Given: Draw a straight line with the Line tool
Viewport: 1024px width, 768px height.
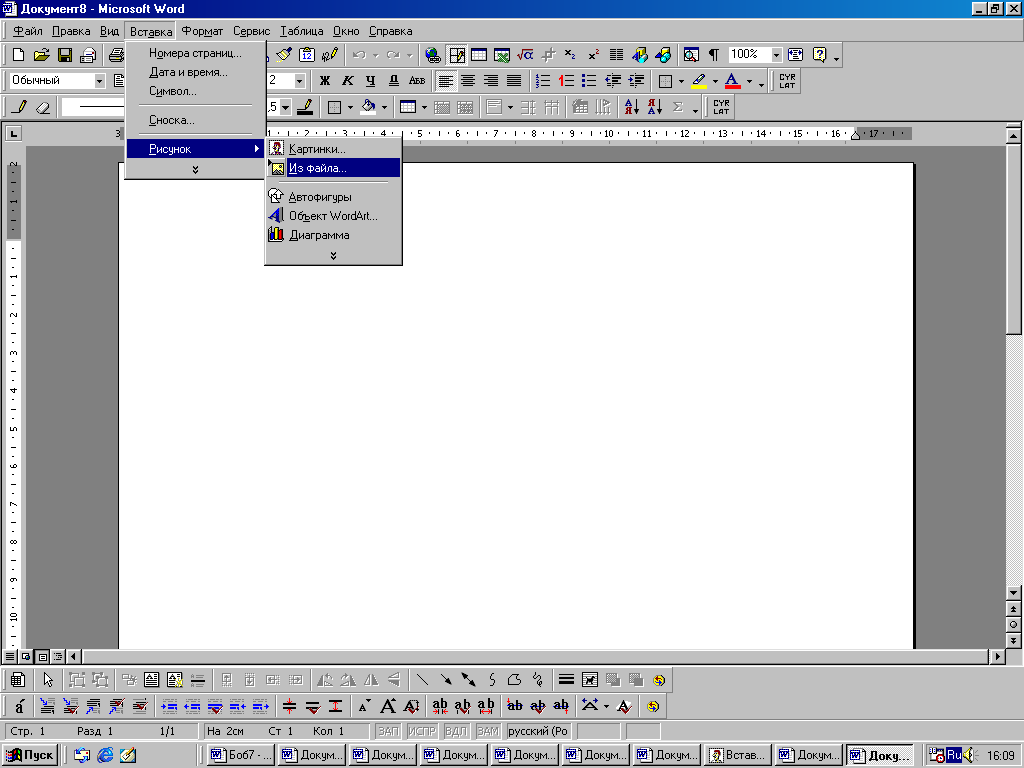Looking at the screenshot, I should (x=423, y=680).
